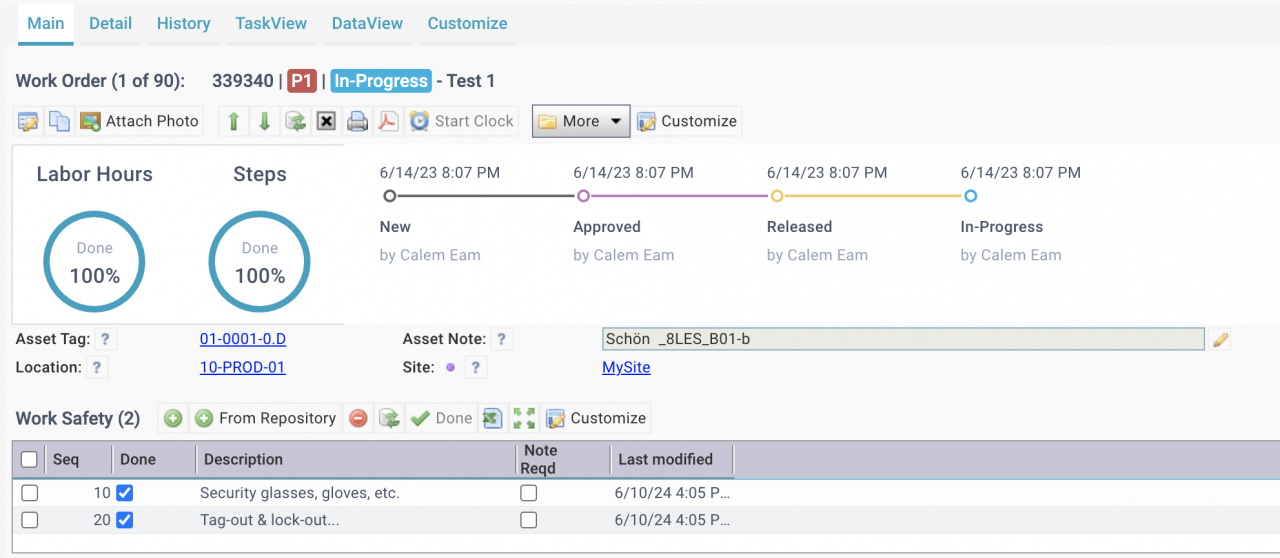Viewport: 1280px width, 558px height.
Task: Click the printer icon in work order toolbar
Action: (357, 121)
